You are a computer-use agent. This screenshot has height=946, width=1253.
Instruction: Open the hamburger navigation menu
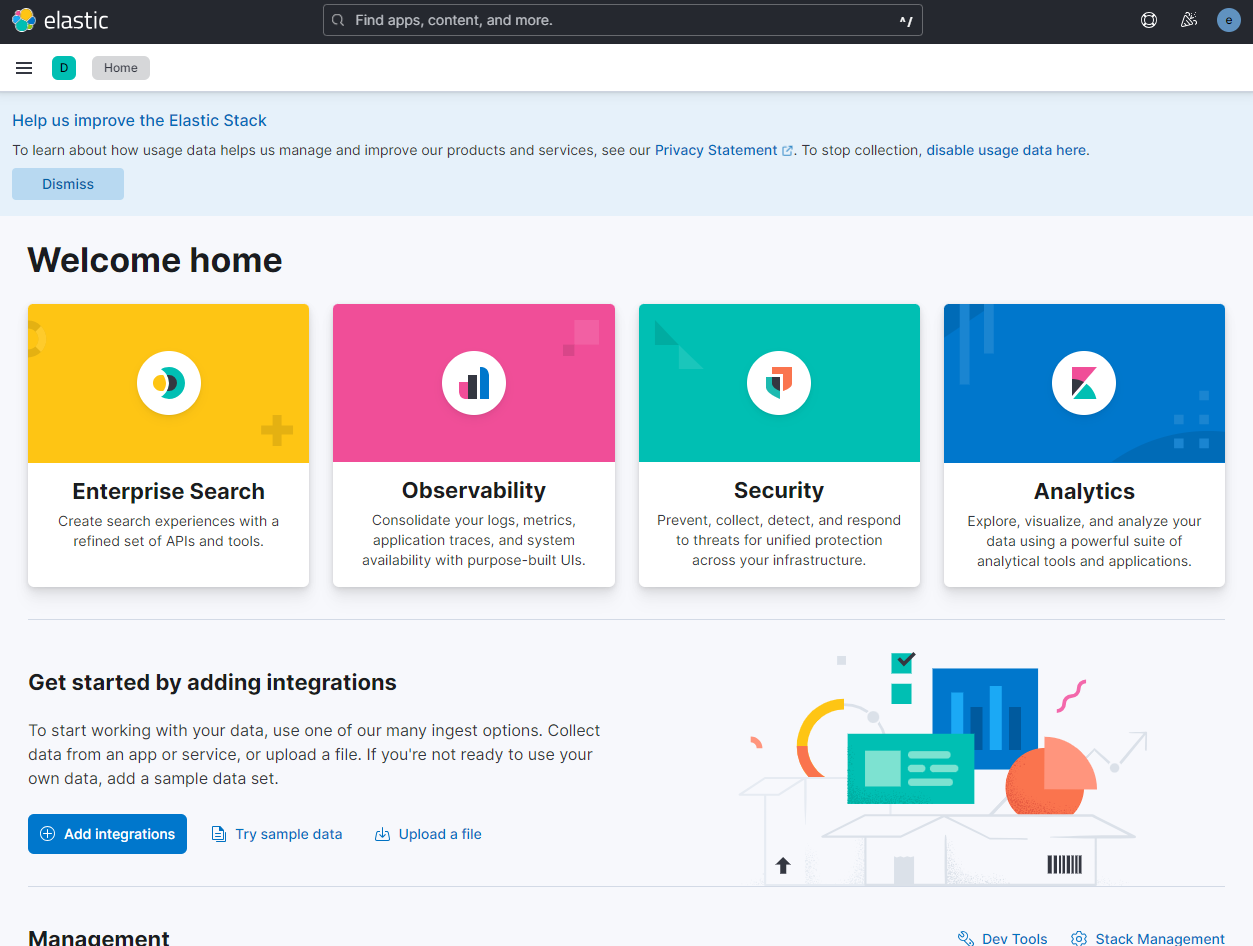tap(24, 68)
